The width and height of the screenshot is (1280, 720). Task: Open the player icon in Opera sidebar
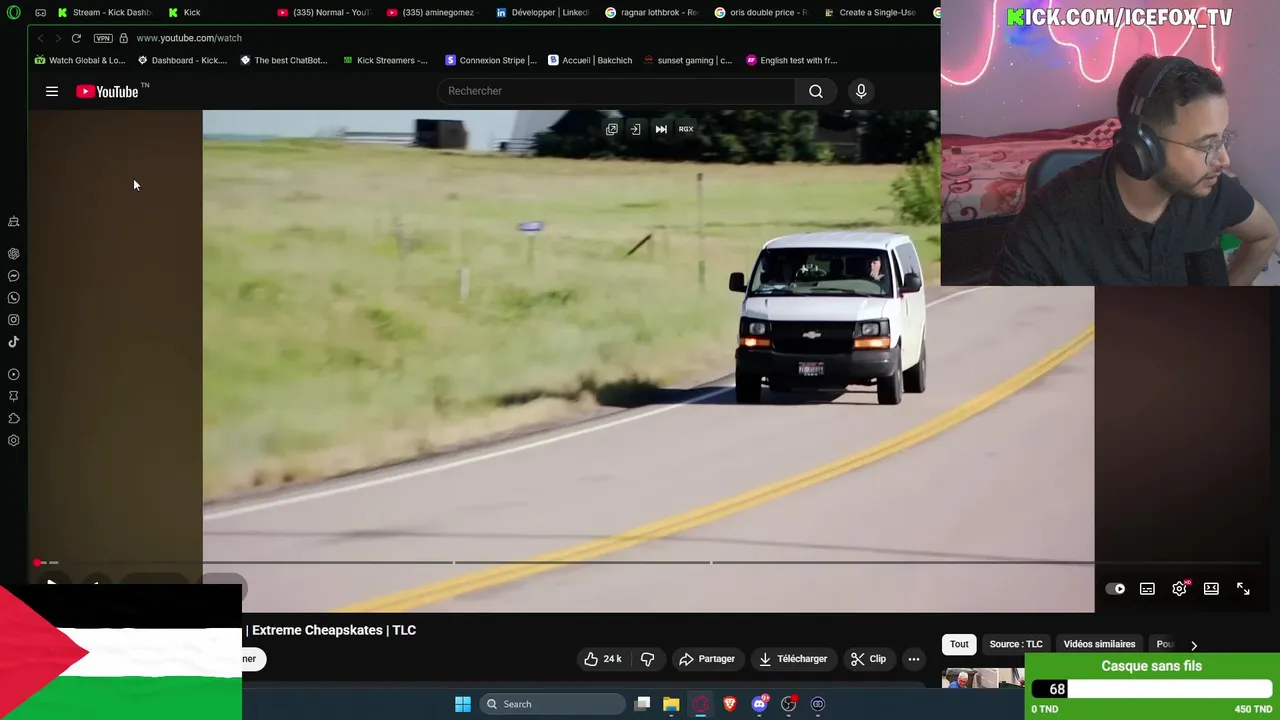14,375
